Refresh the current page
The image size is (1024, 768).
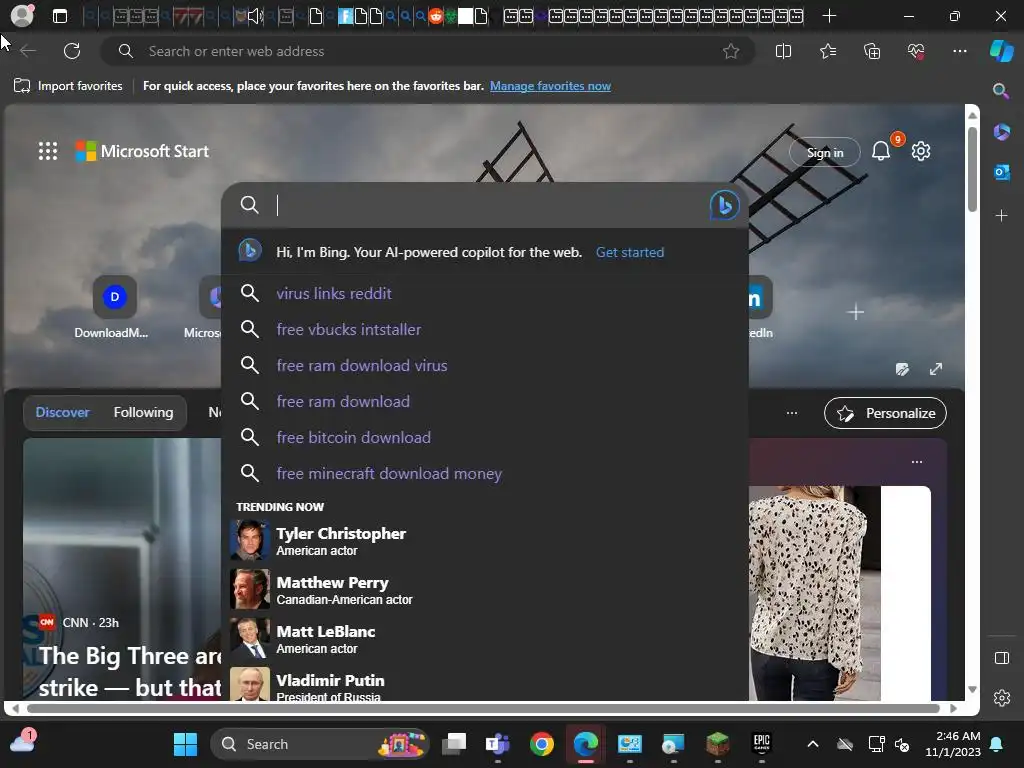pyautogui.click(x=72, y=51)
